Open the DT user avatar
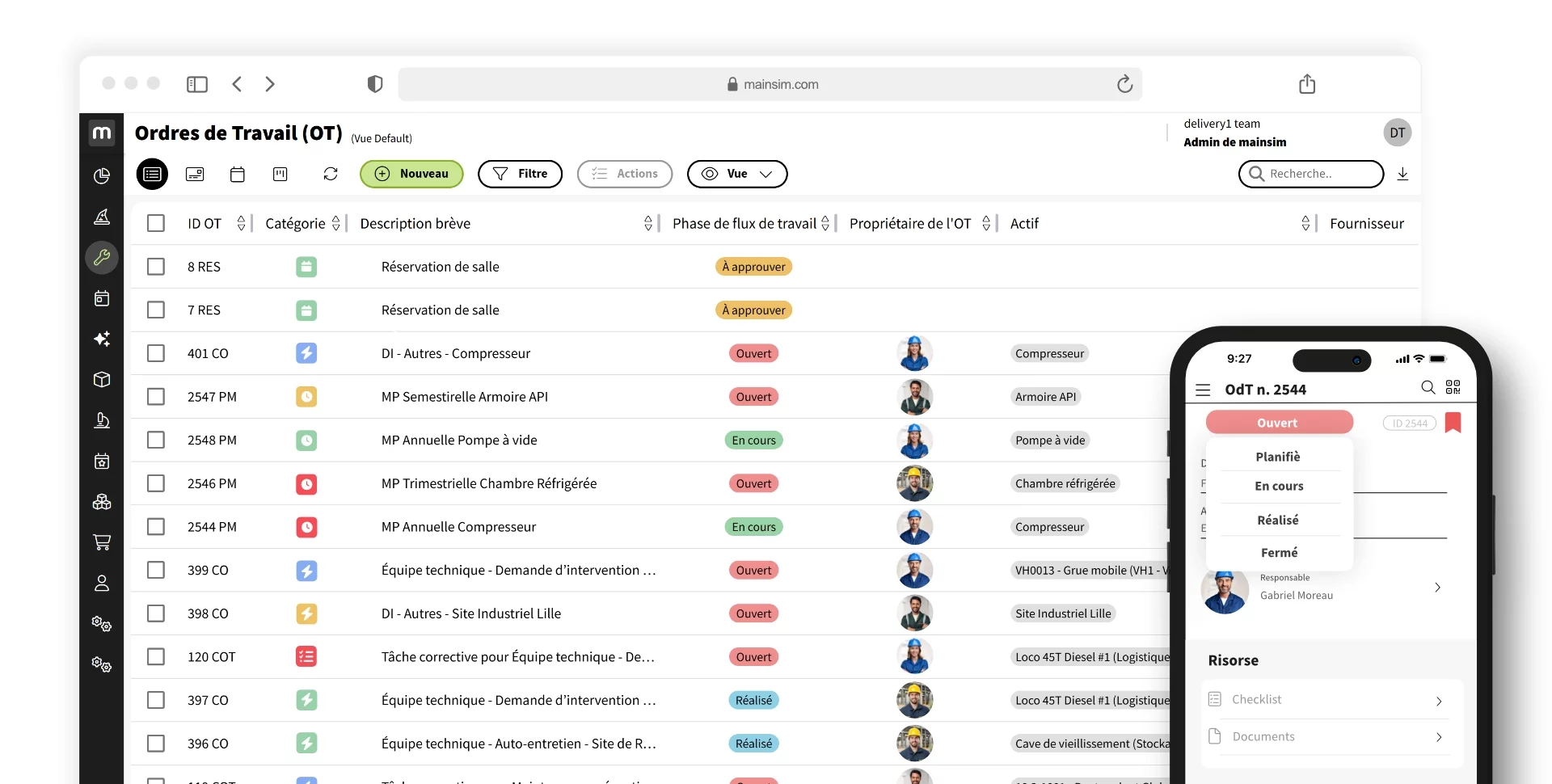 (1398, 133)
